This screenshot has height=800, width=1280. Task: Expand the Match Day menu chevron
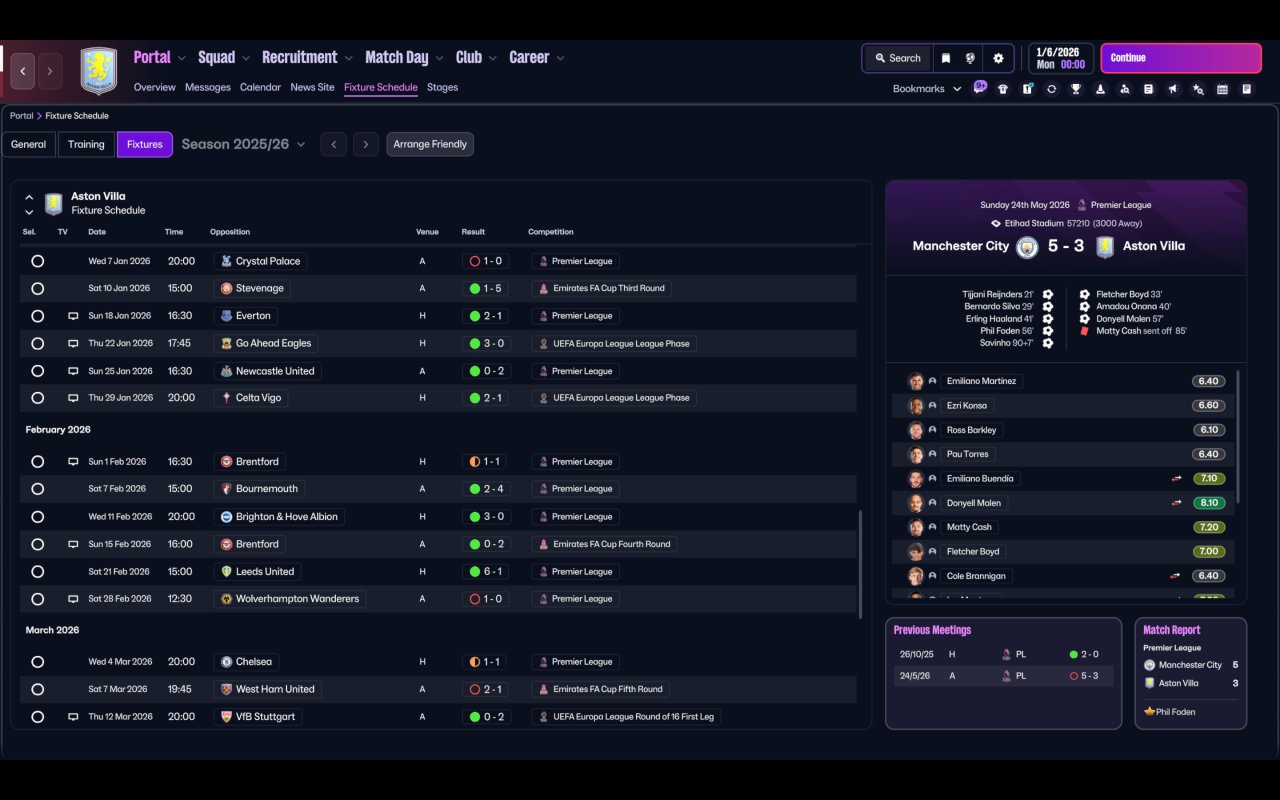(439, 58)
